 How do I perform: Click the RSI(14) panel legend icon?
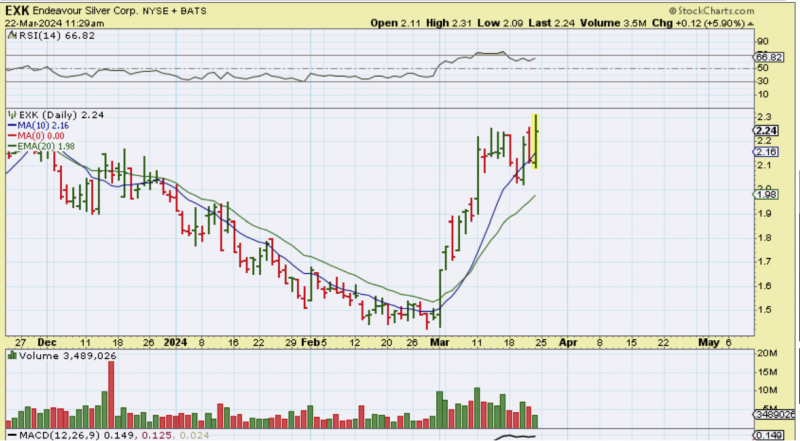pyautogui.click(x=10, y=36)
